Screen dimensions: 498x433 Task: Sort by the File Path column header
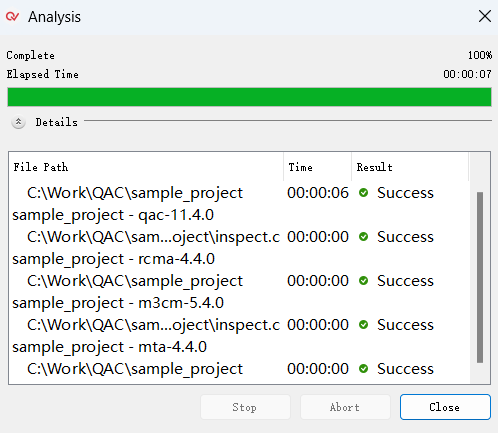point(146,167)
